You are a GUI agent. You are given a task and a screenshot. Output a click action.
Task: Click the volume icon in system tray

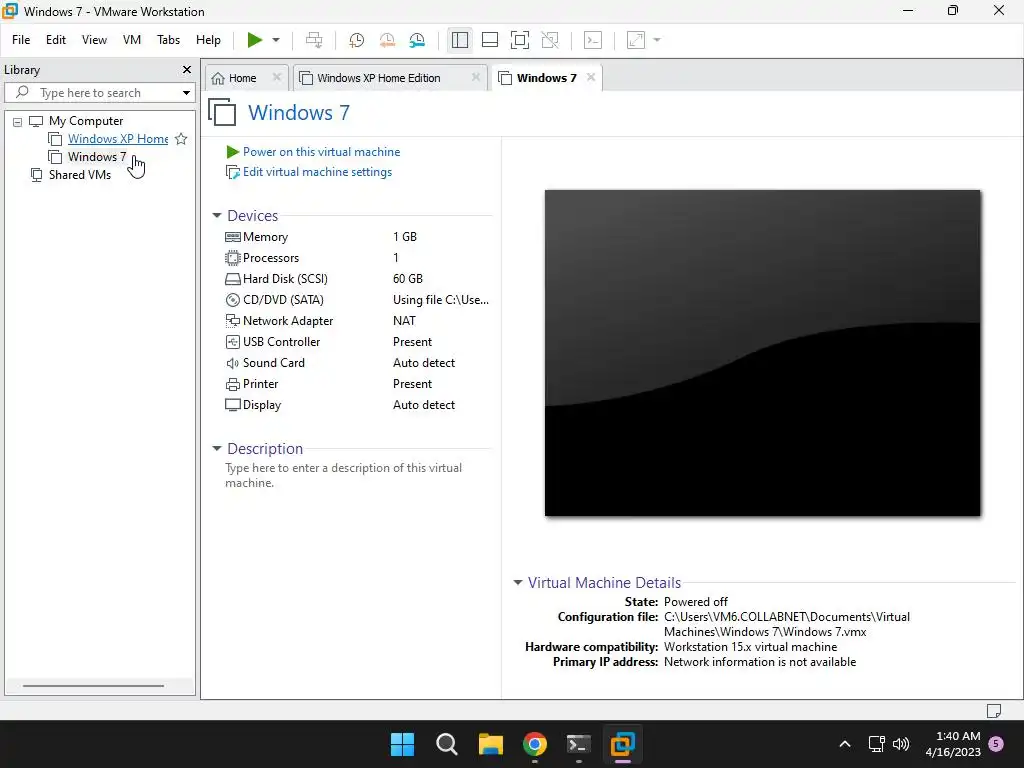click(x=901, y=744)
